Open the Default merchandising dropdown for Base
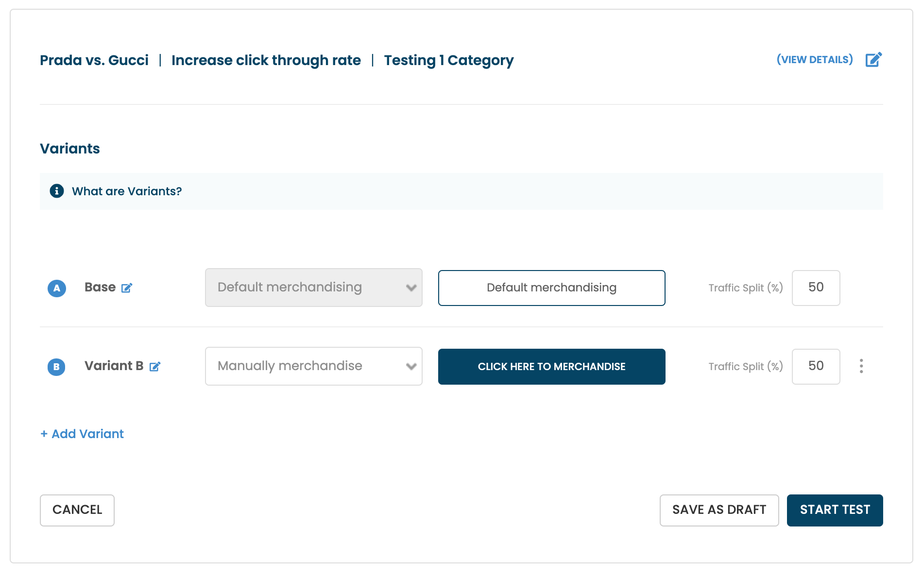This screenshot has height=577, width=923. 314,287
